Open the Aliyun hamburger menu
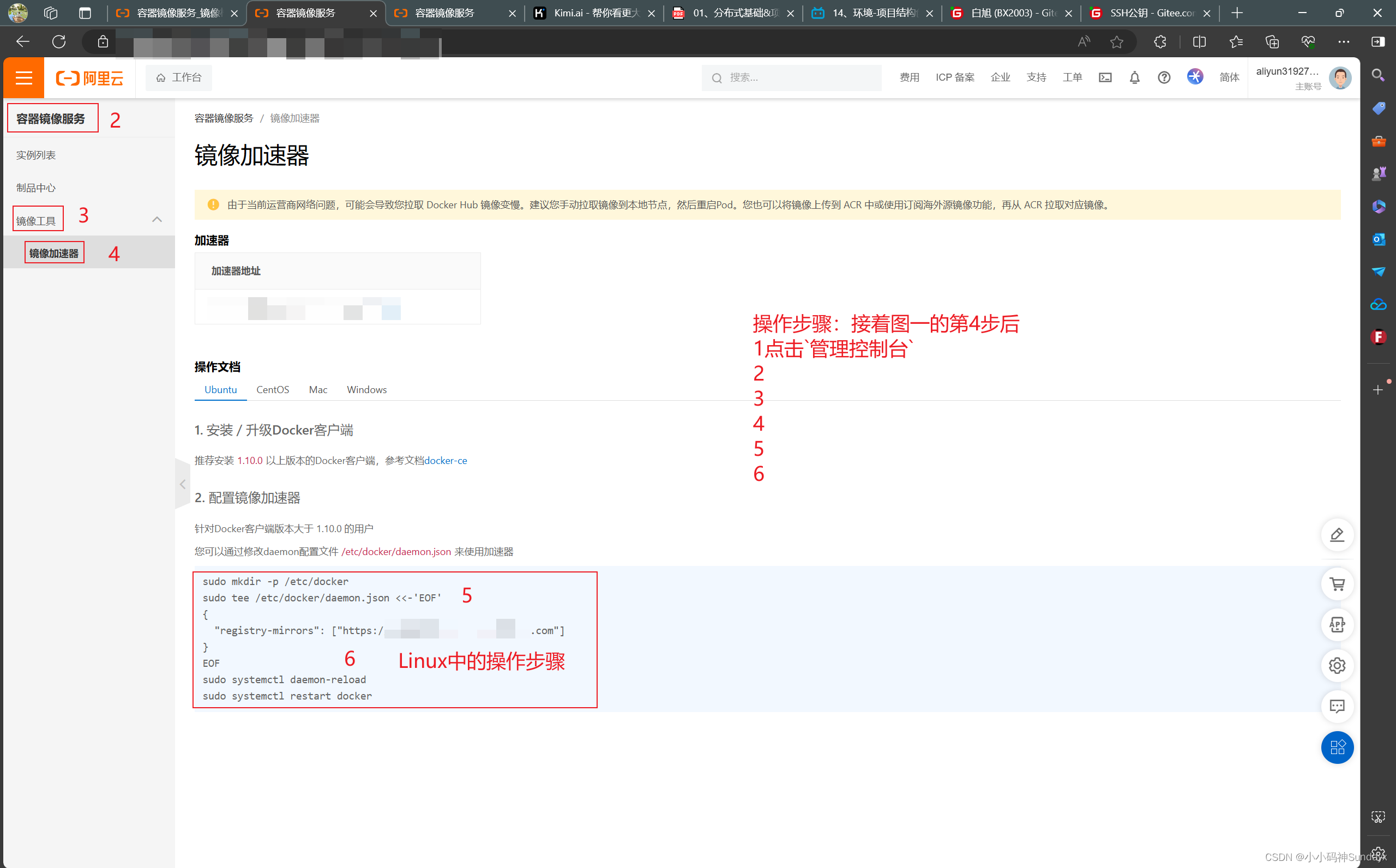The image size is (1396, 868). [23, 77]
